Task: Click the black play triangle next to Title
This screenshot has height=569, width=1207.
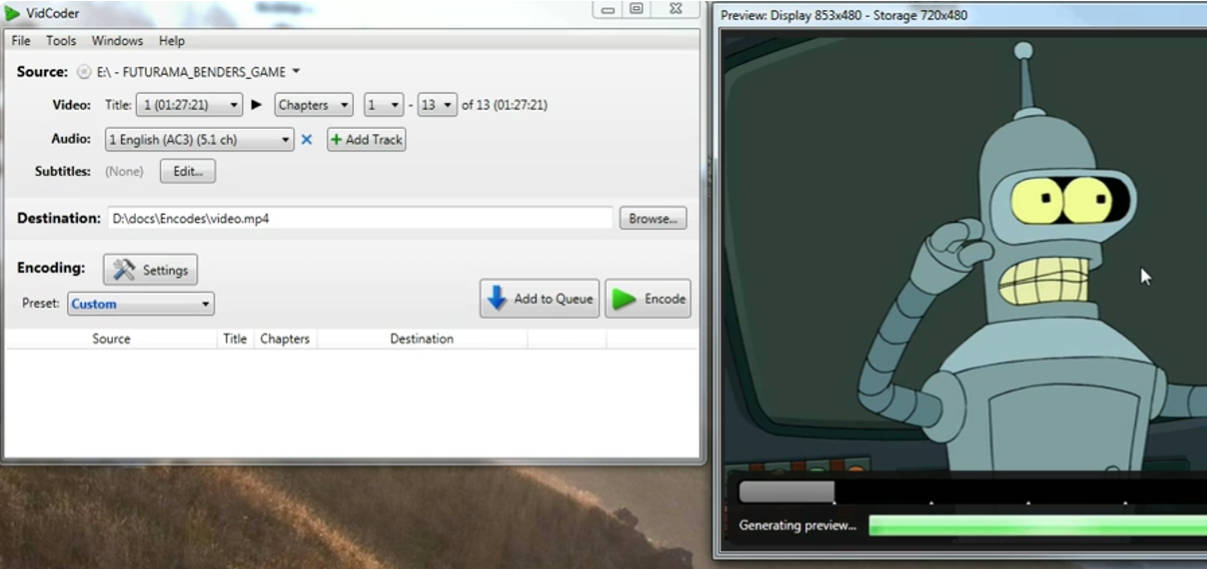Action: 256,105
